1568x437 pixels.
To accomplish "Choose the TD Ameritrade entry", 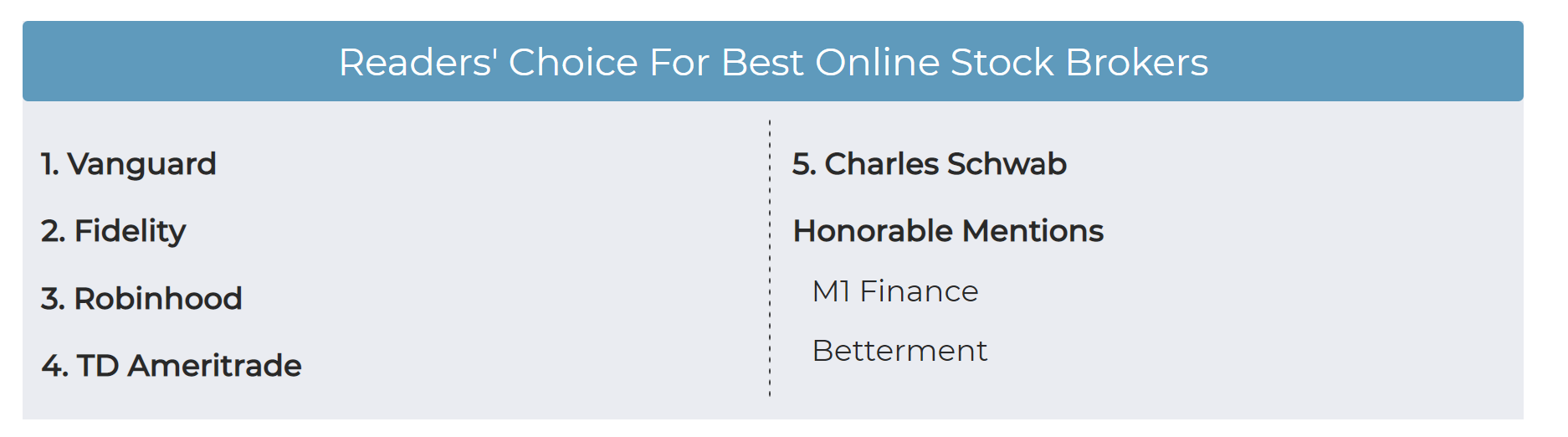I will (x=172, y=366).
